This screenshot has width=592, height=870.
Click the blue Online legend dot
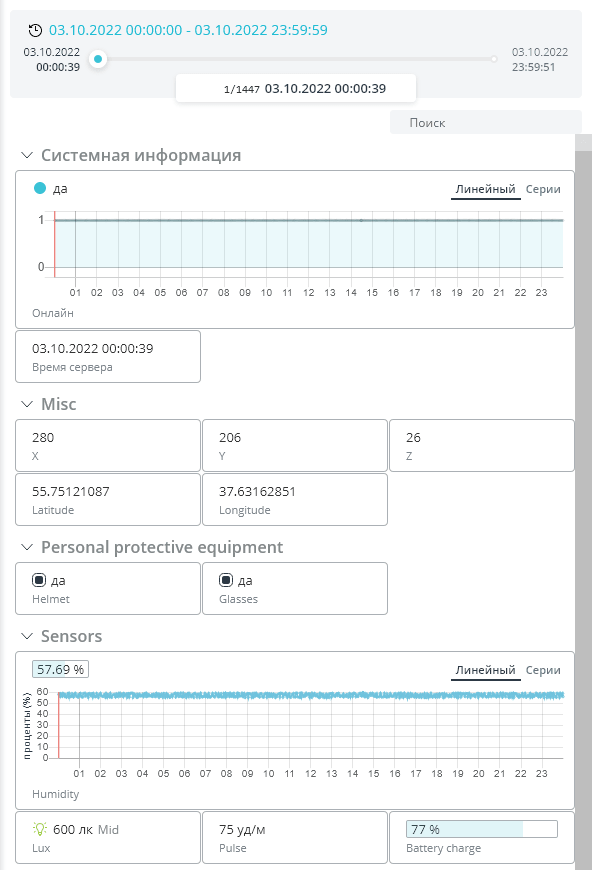pyautogui.click(x=40, y=188)
